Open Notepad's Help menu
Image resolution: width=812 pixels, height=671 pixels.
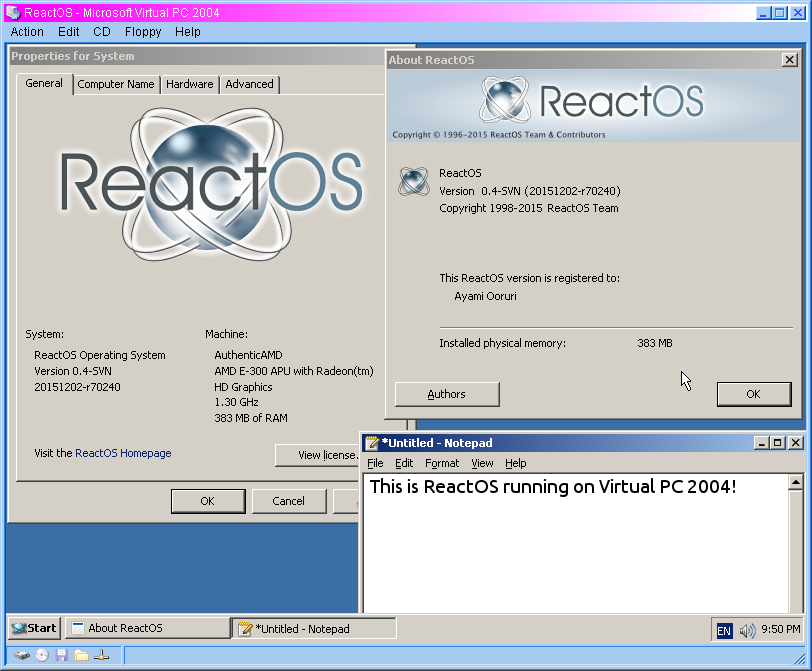tap(515, 463)
